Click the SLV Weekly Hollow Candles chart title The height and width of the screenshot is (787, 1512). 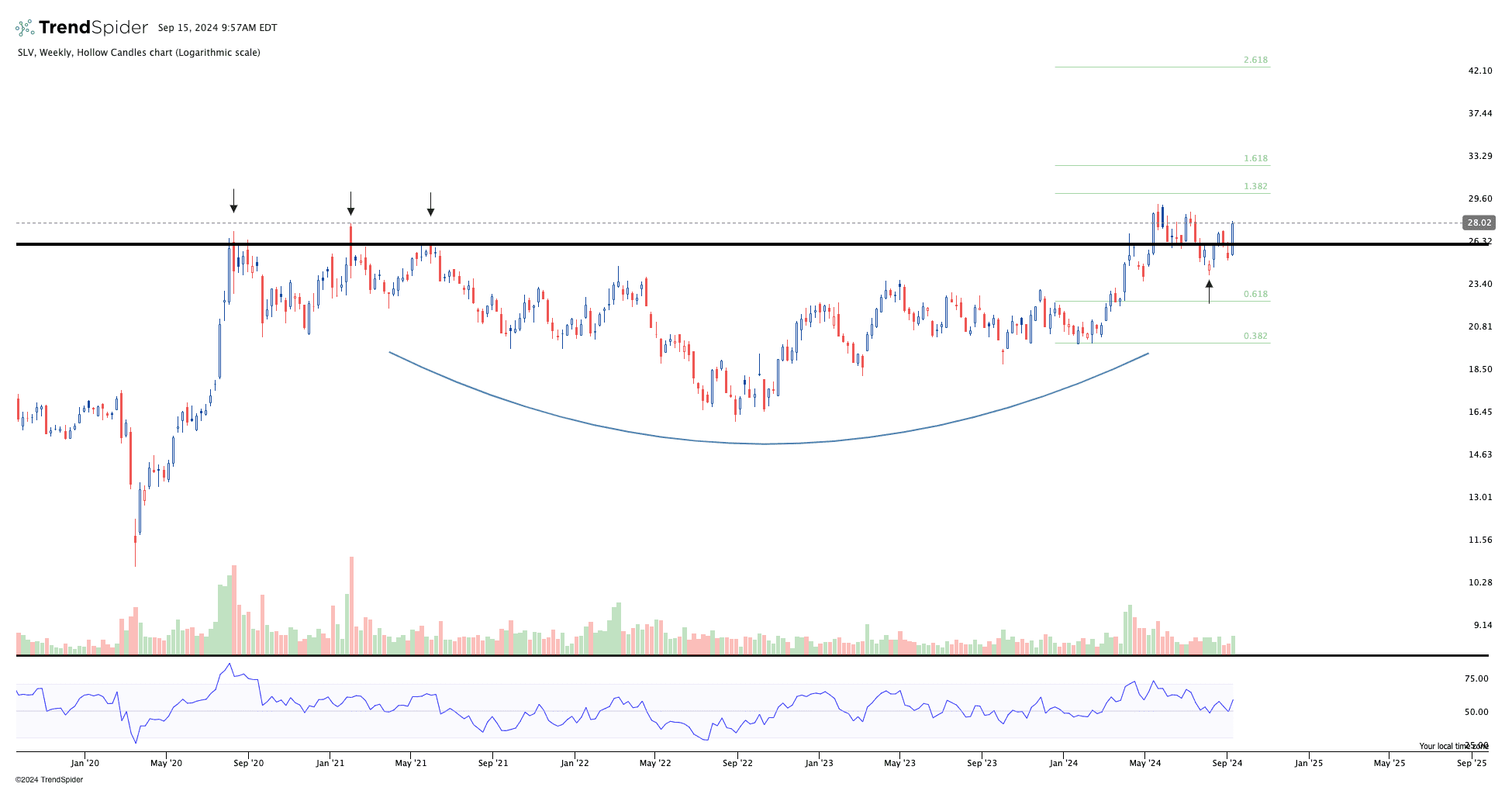[x=139, y=53]
